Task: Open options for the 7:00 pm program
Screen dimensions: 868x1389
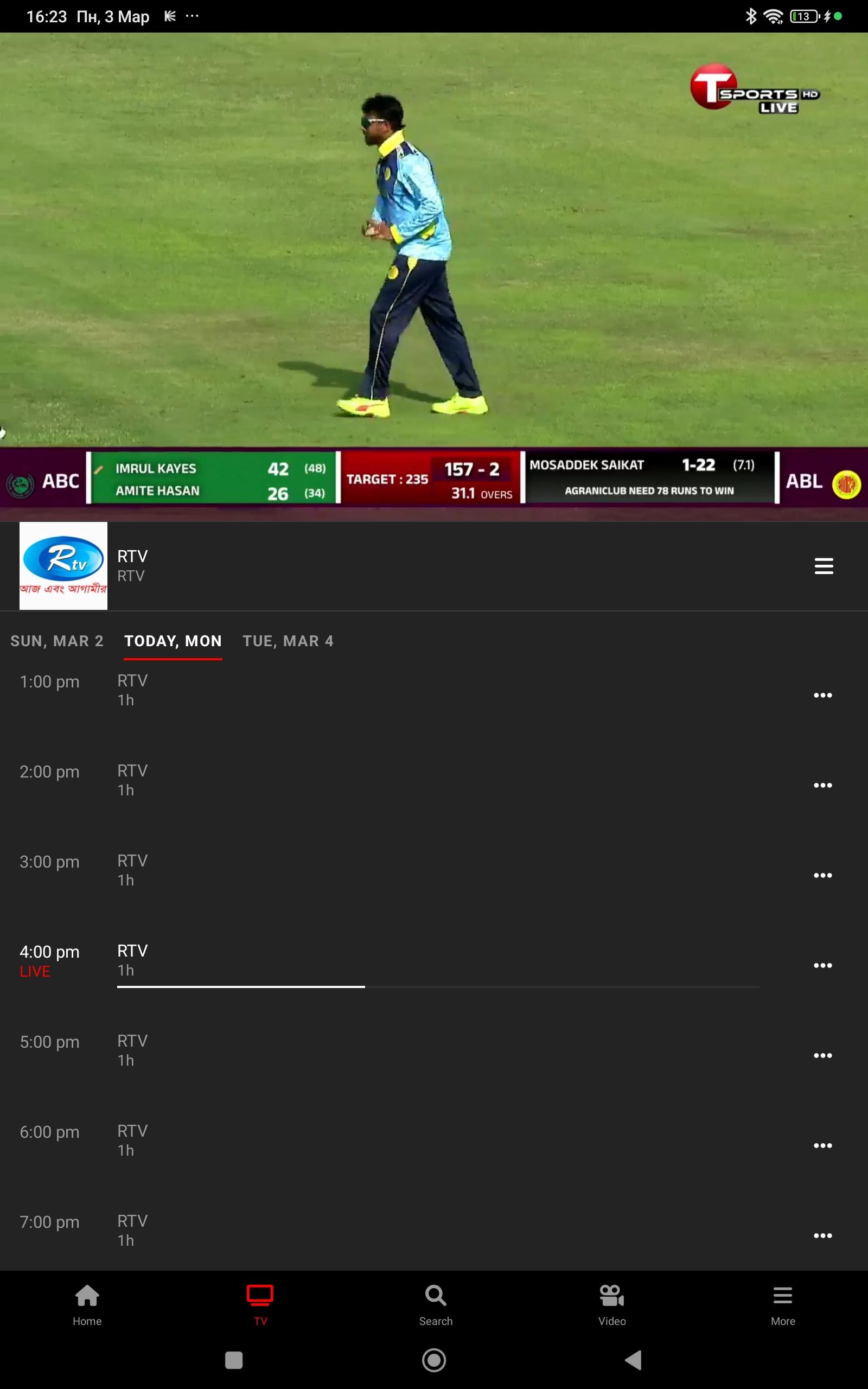Action: 822,1236
